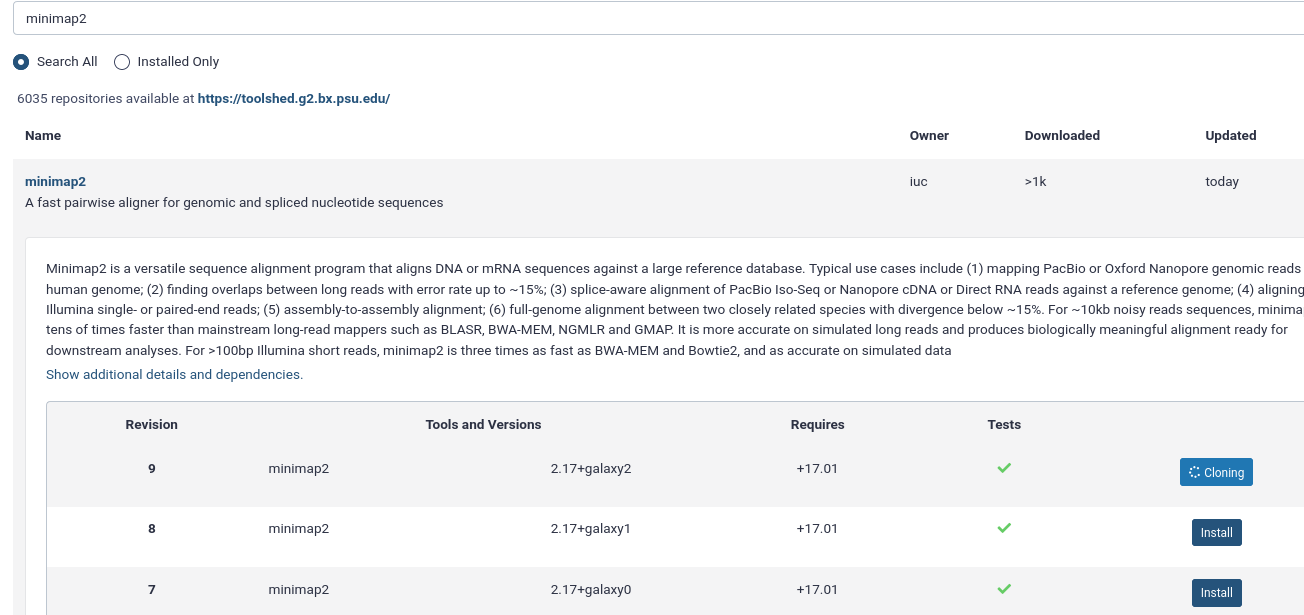1304x615 pixels.
Task: Select revision 9 row number
Action: pyautogui.click(x=152, y=468)
